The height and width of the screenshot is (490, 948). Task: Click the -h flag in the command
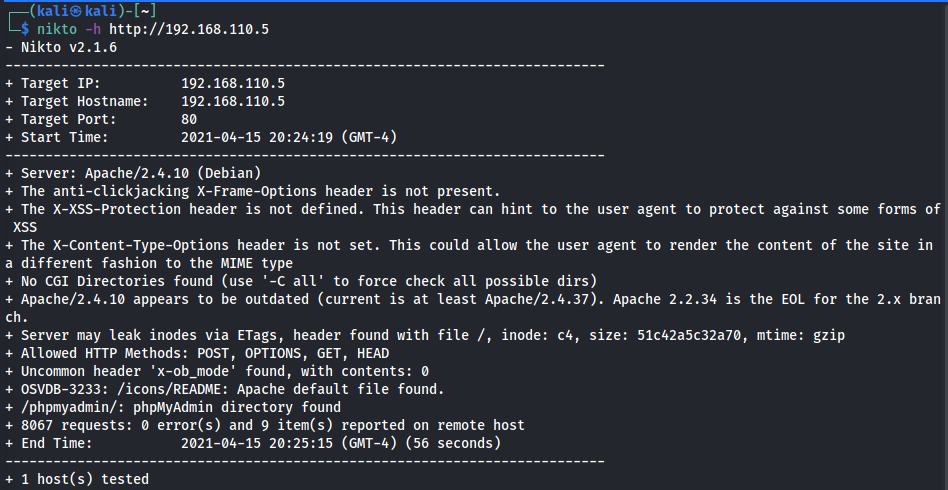click(x=93, y=29)
